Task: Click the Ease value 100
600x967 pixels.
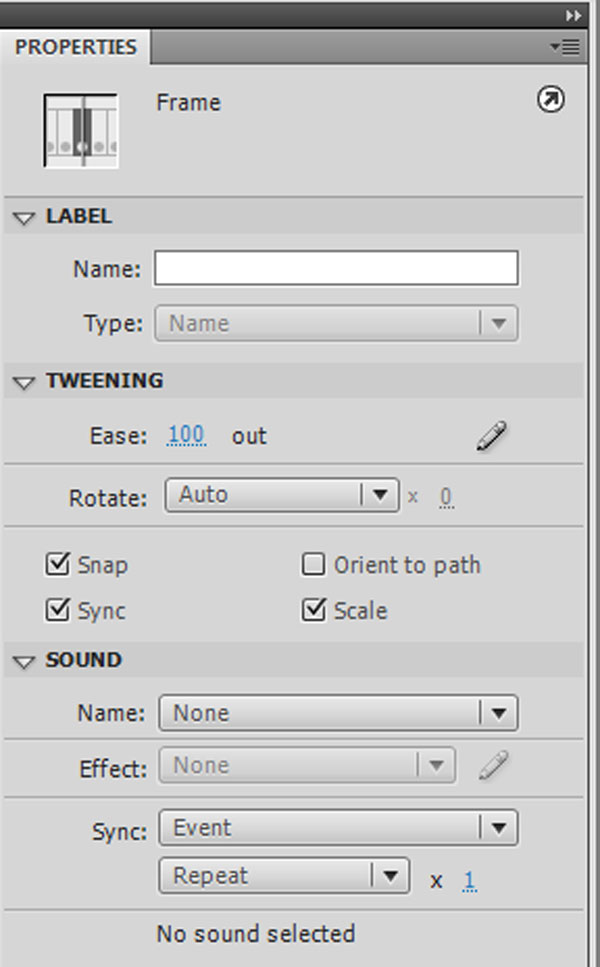Action: coord(186,436)
